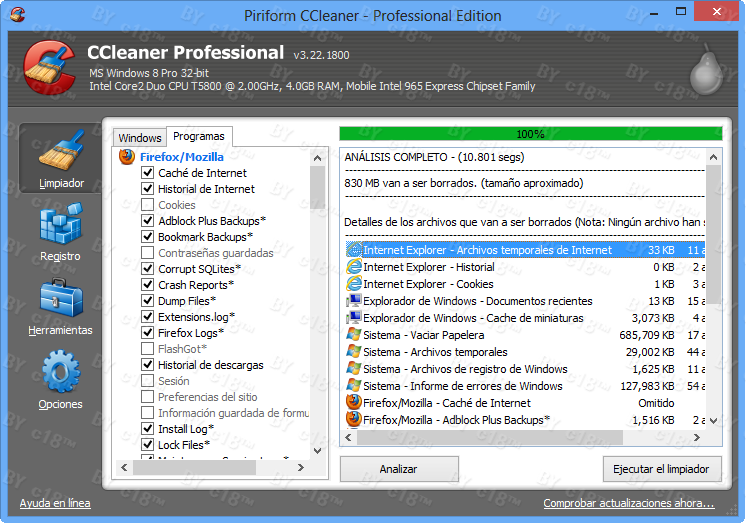The height and width of the screenshot is (524, 746).
Task: Enable Preferencias del sitio checkbox
Action: pos(148,396)
